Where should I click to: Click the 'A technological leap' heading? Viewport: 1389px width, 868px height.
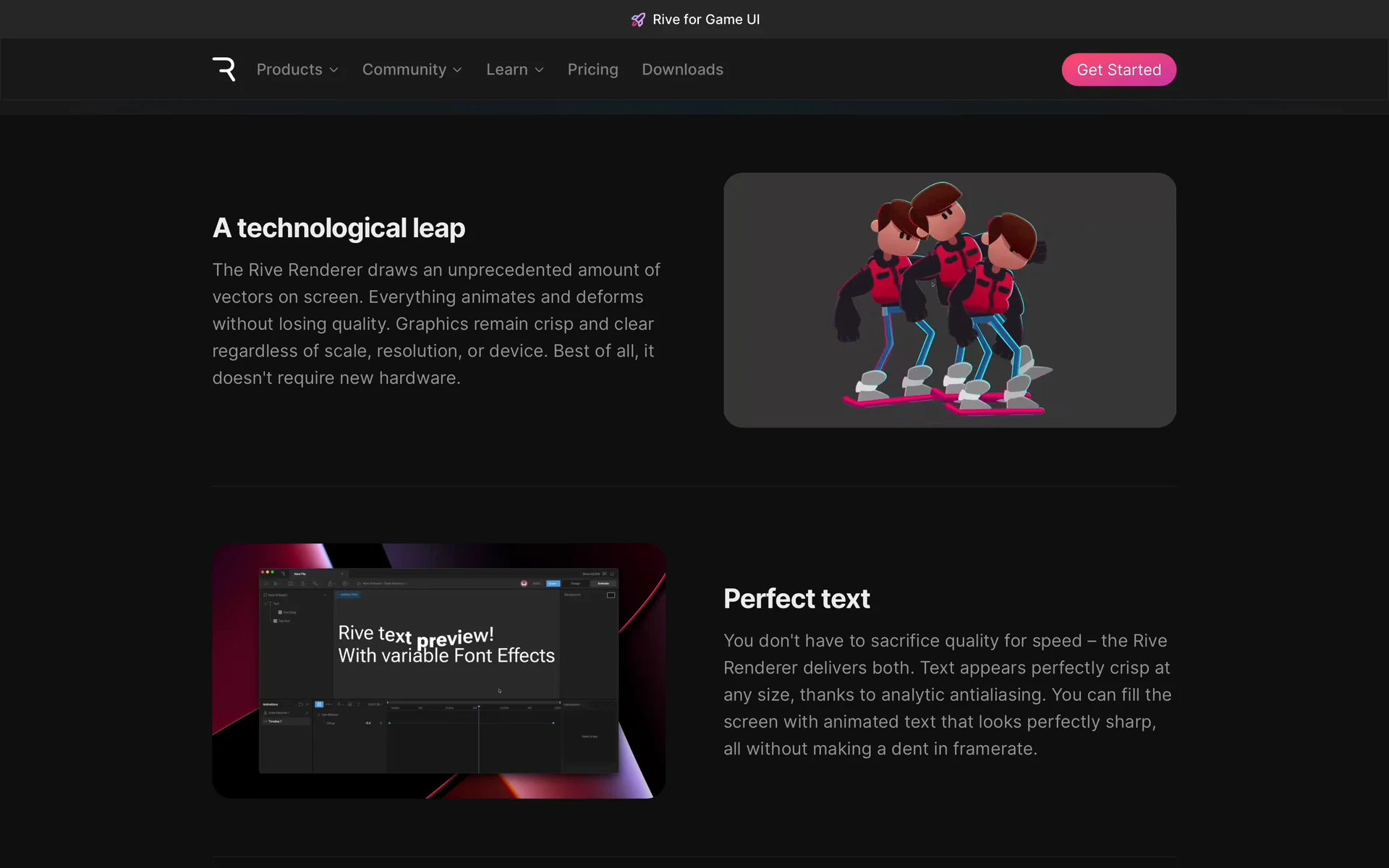339,228
